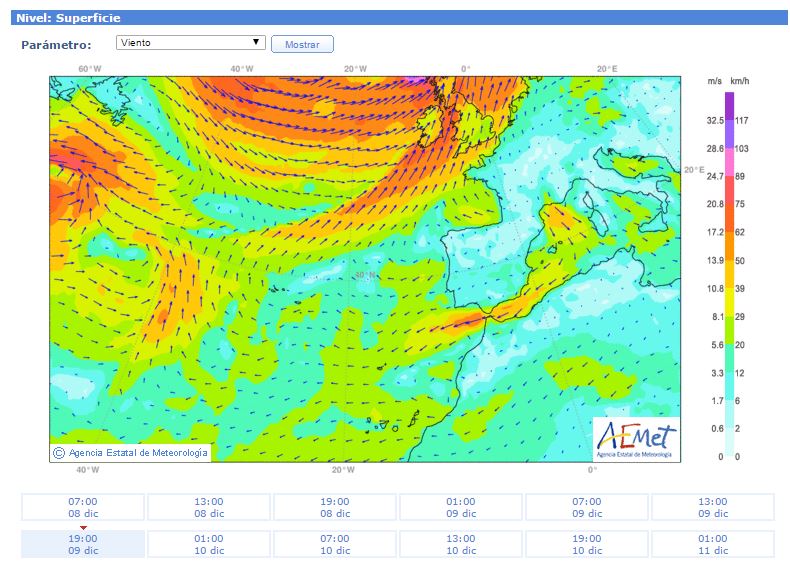Select the 19:00 08 dic time step
The width and height of the screenshot is (790, 567).
335,507
